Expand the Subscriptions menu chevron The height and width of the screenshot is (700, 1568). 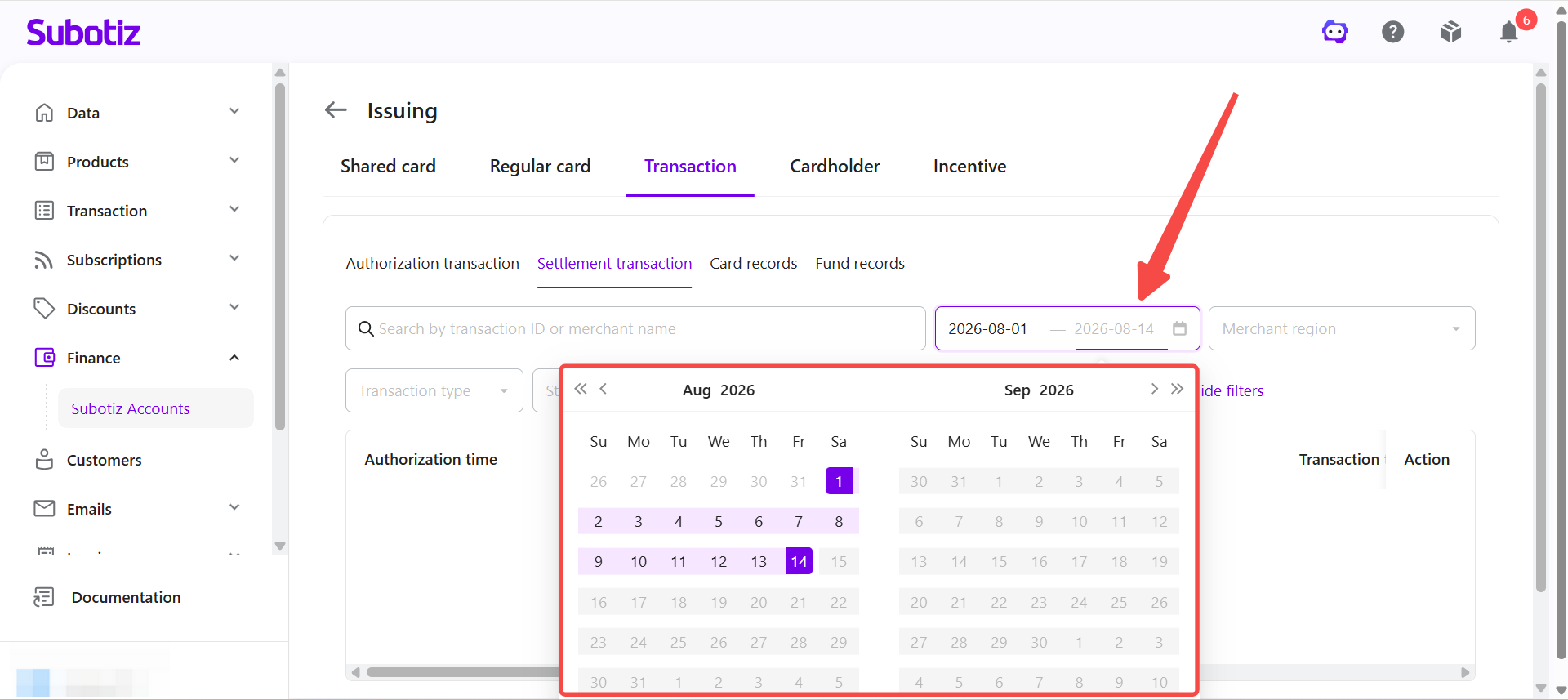click(x=234, y=258)
